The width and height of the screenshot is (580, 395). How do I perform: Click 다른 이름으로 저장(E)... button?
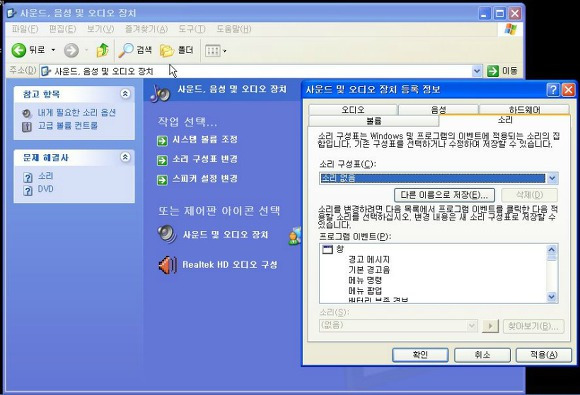click(444, 195)
